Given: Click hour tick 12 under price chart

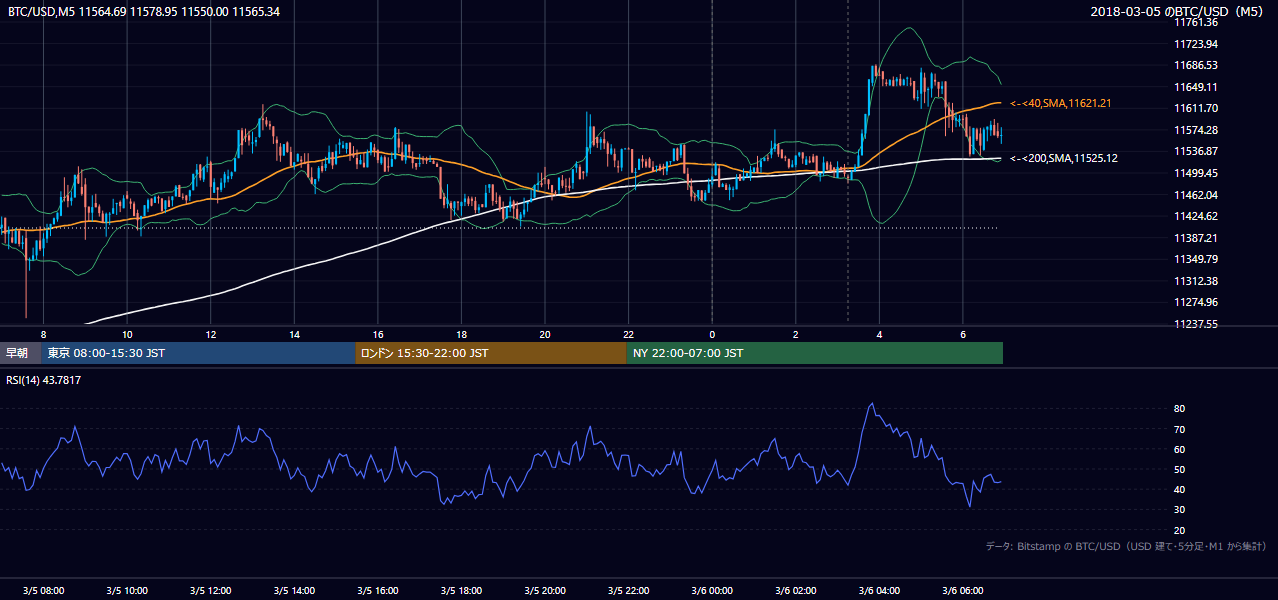Looking at the screenshot, I should 210,334.
